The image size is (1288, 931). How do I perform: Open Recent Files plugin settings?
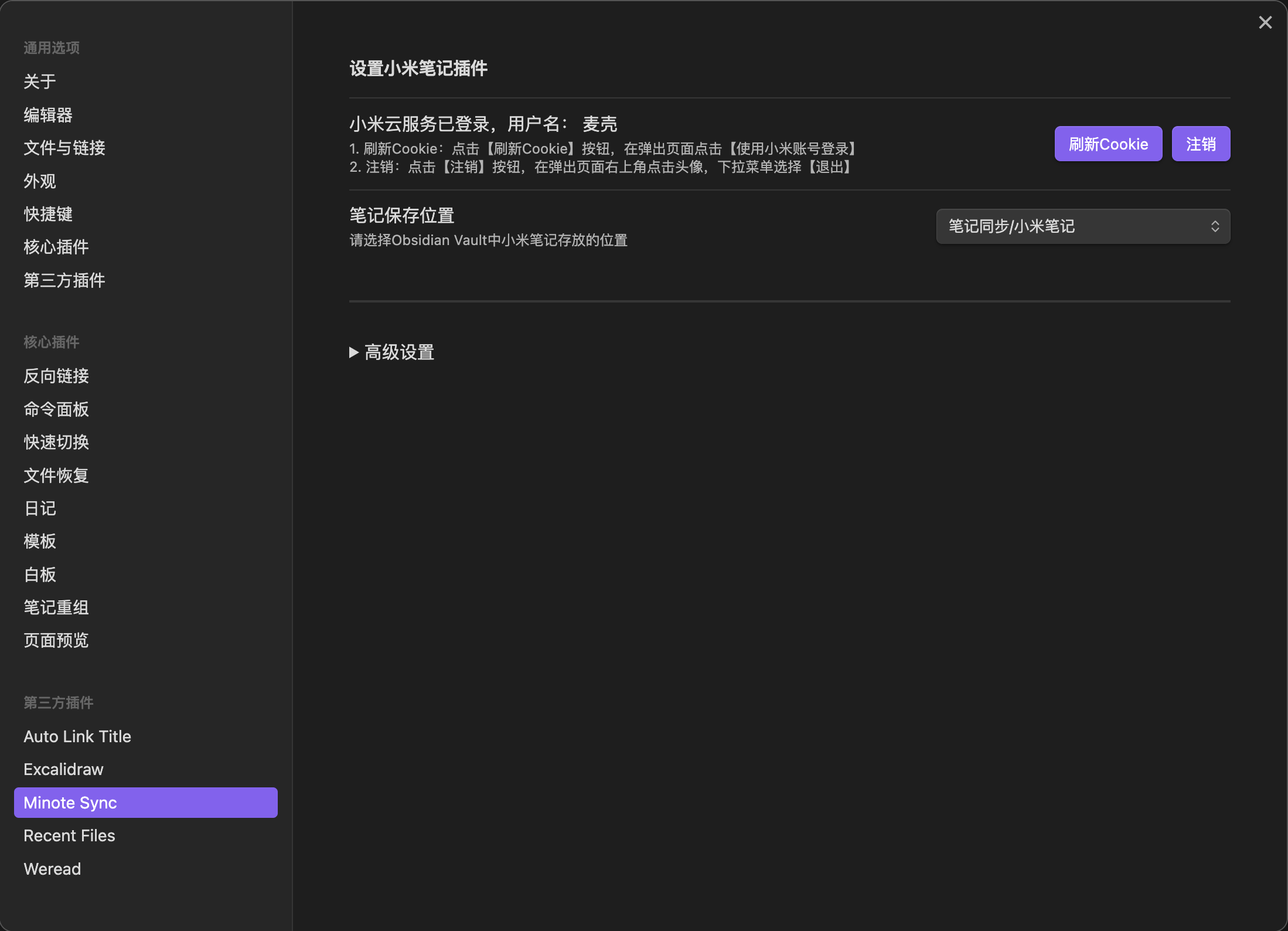pos(69,835)
